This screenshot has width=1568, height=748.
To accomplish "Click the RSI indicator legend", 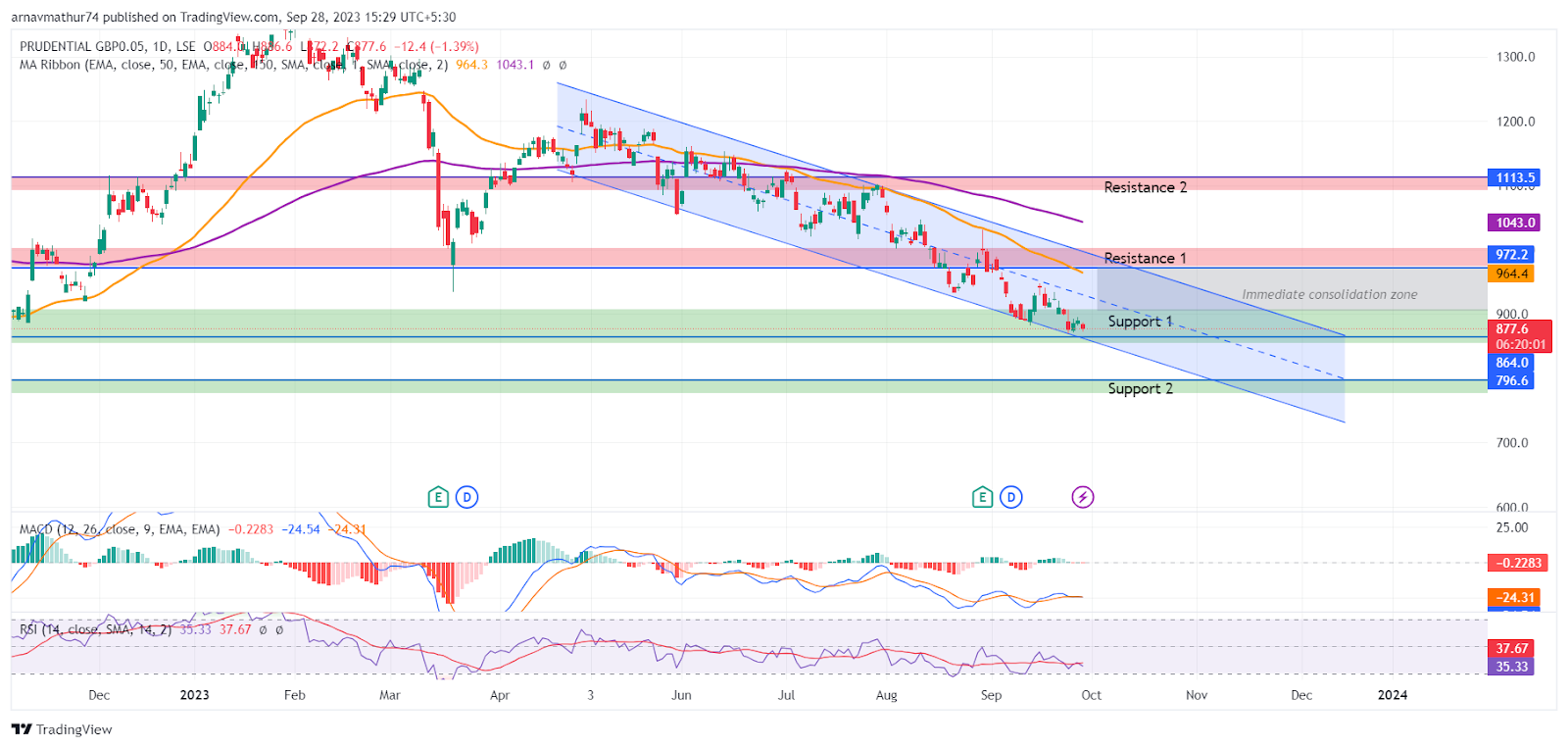I will click(x=95, y=629).
